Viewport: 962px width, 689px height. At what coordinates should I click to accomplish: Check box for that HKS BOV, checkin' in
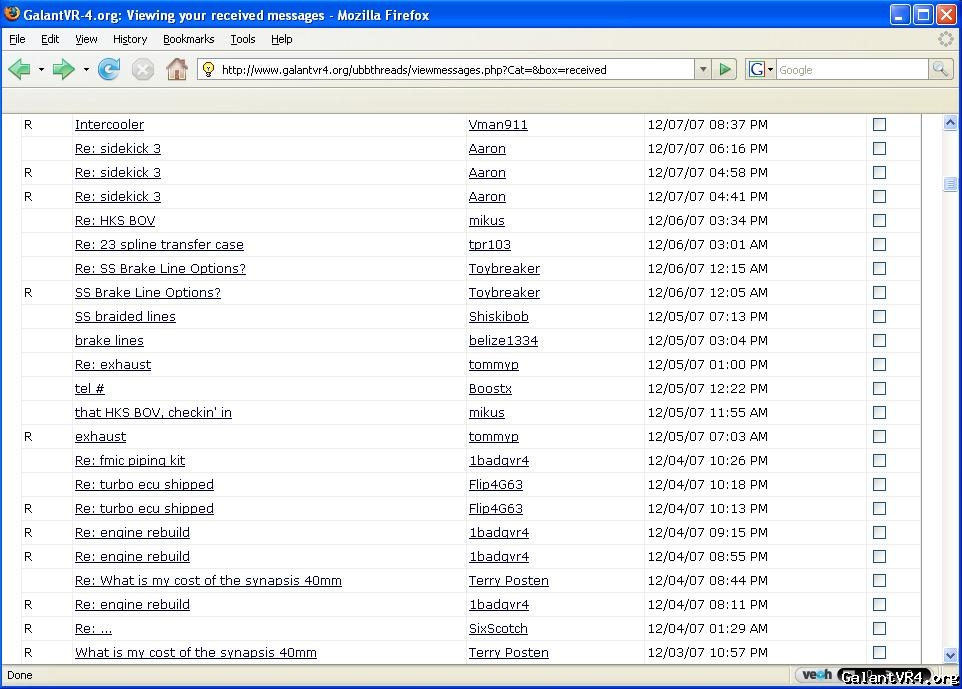pos(879,412)
